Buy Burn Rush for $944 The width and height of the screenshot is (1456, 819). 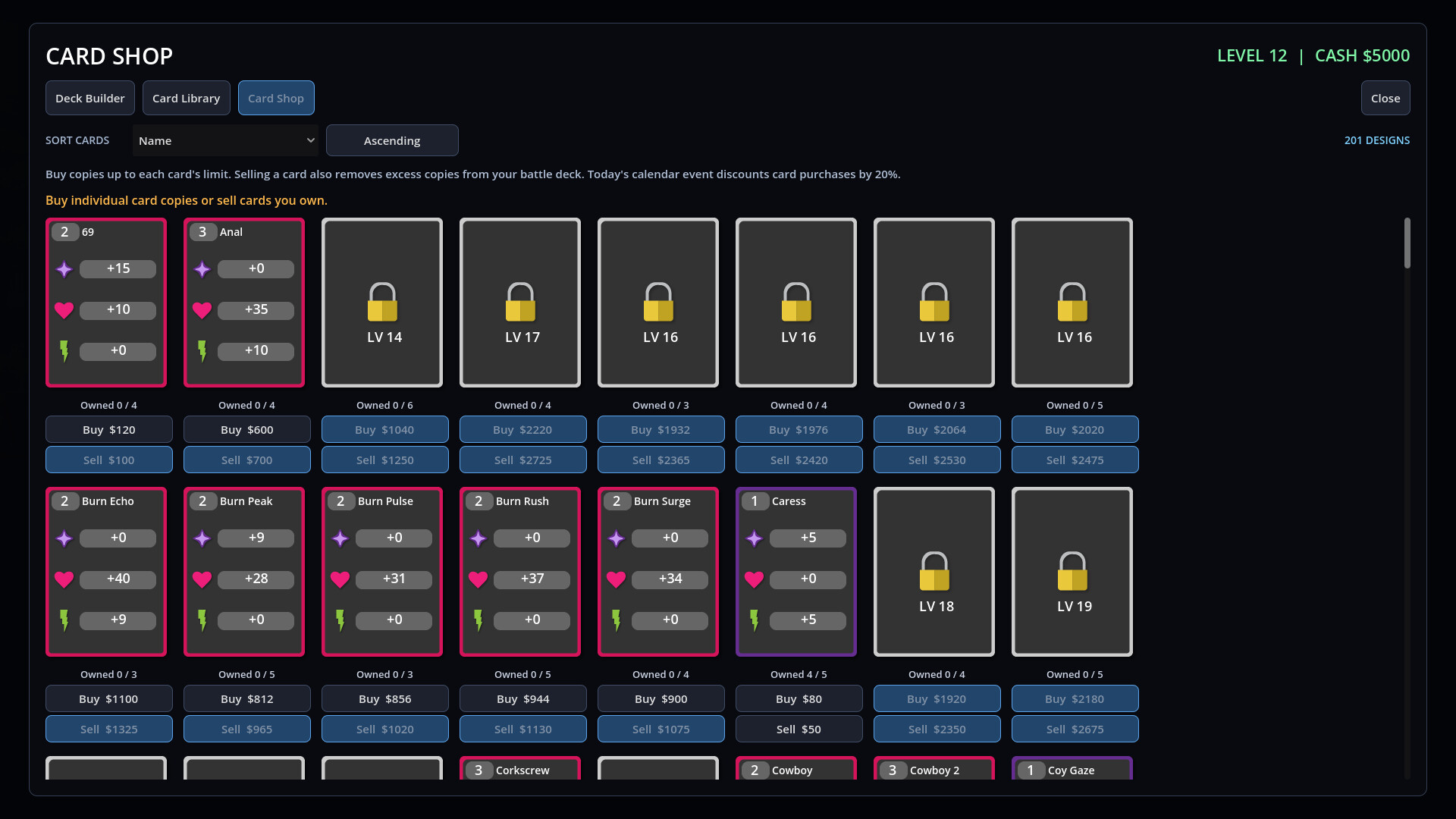point(523,698)
